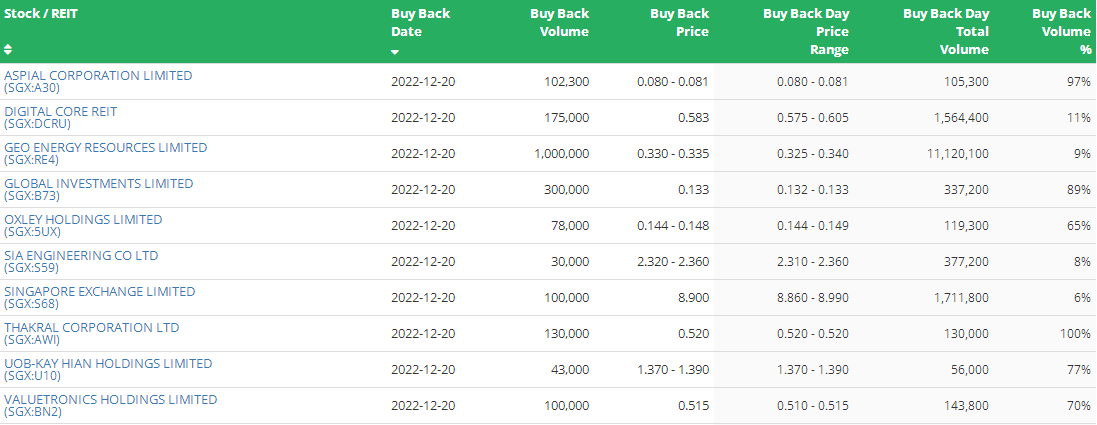Click the Stock / REIT column header

coord(41,13)
